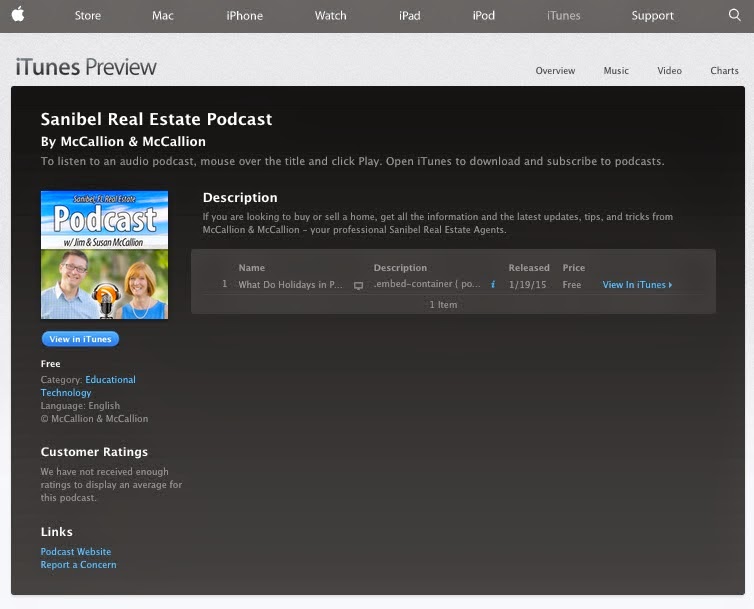Screen dimensions: 754x609
Task: Sort by the Price column header
Action: coord(574,267)
